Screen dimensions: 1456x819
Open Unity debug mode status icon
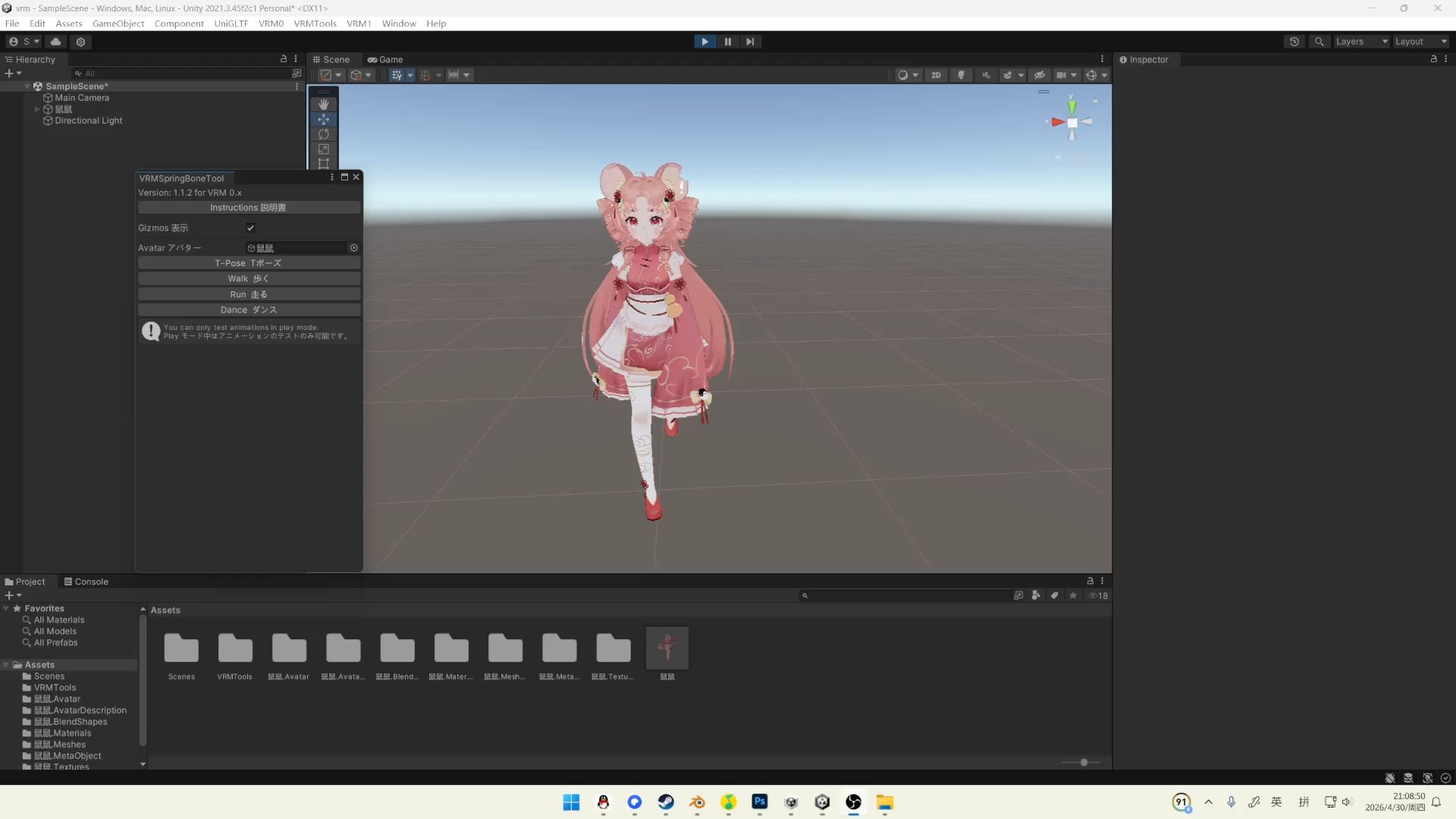1390,778
